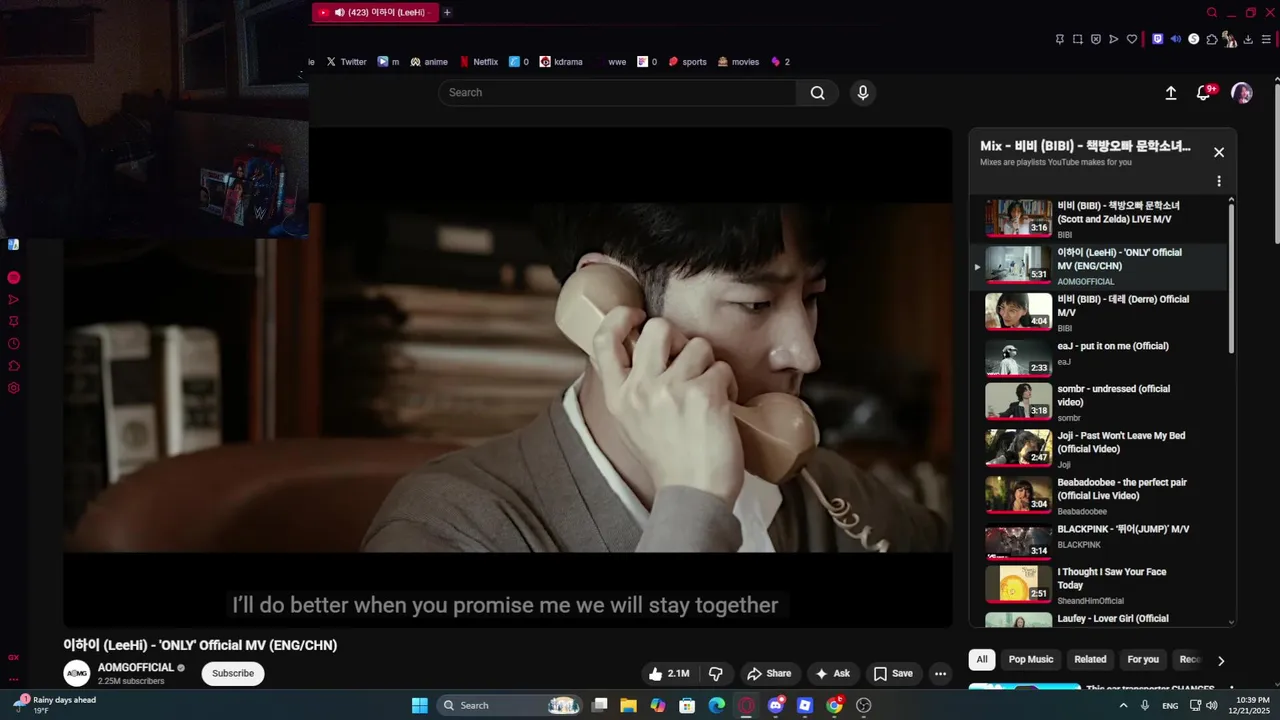1280x720 pixels.
Task: Like the video showing 2.1M likes
Action: [669, 674]
